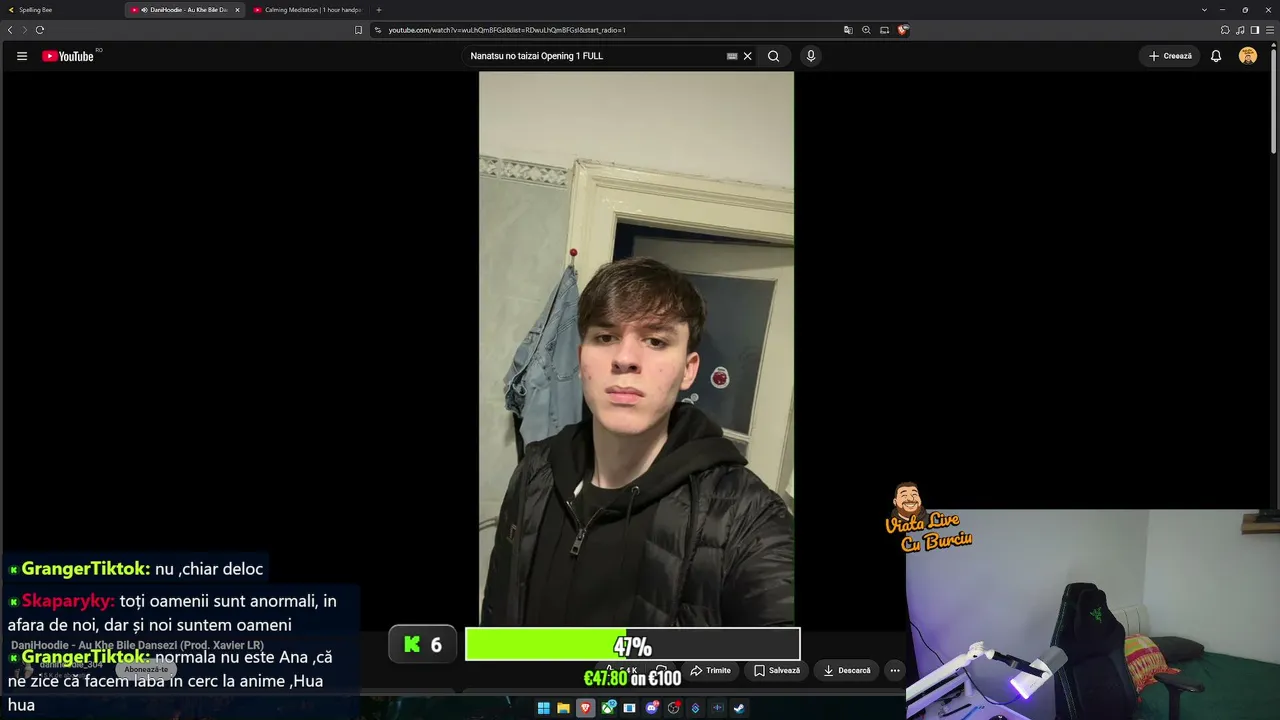Click the Descarcă download button
The image size is (1280, 720).
(x=847, y=670)
